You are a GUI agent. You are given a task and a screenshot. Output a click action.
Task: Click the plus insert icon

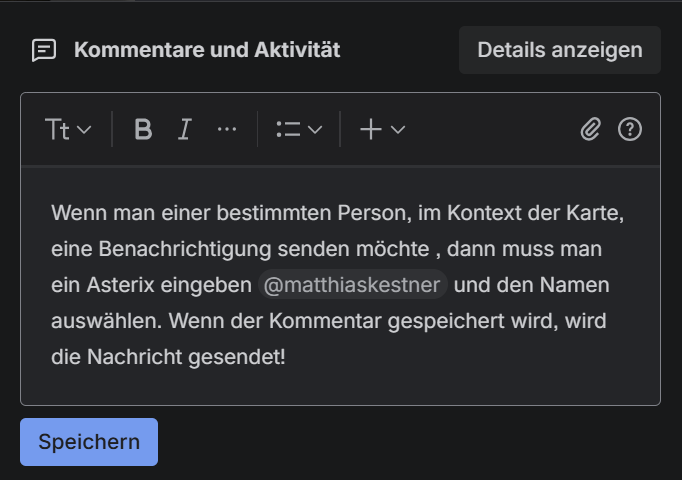371,129
